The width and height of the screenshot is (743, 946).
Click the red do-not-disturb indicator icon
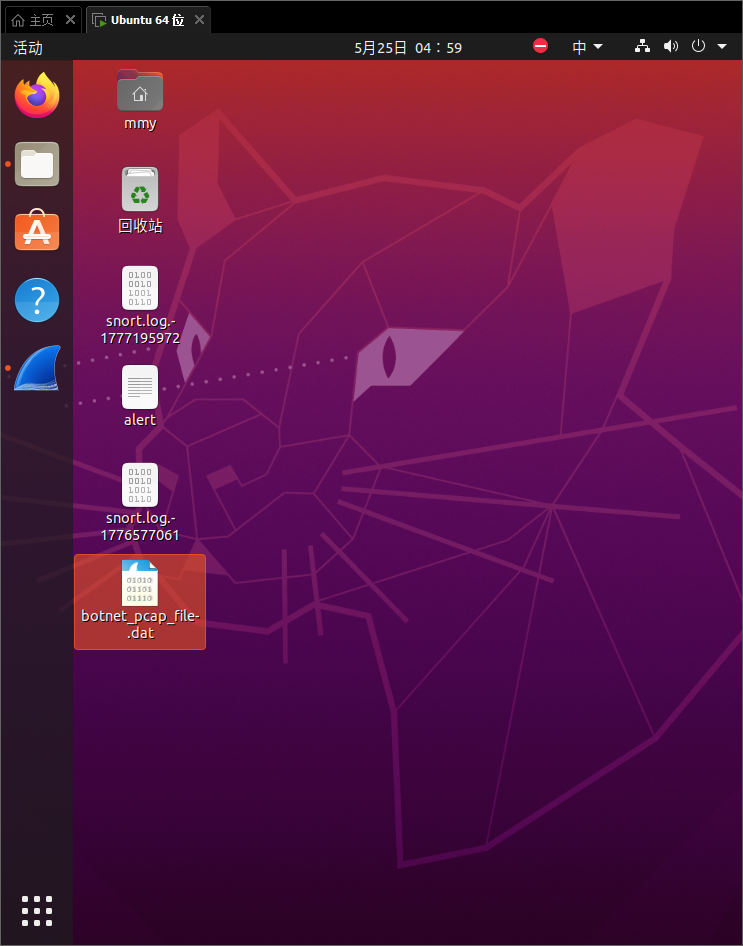[540, 46]
